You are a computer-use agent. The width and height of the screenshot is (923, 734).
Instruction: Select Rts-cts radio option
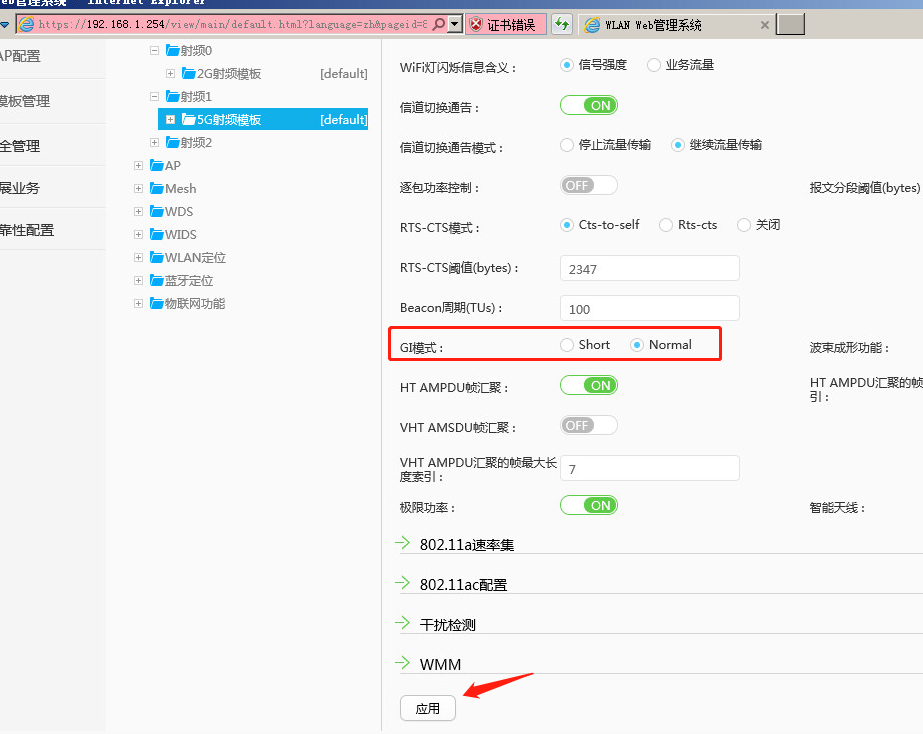point(666,225)
